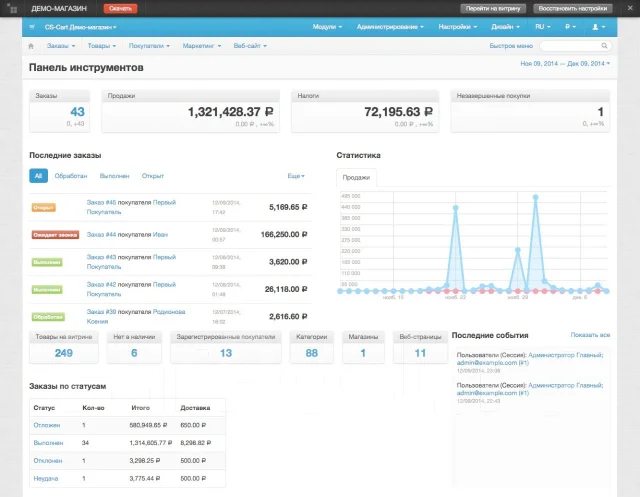Viewport: 640px width, 497px height.
Task: Click the Магазины count 1
Action: (x=363, y=353)
